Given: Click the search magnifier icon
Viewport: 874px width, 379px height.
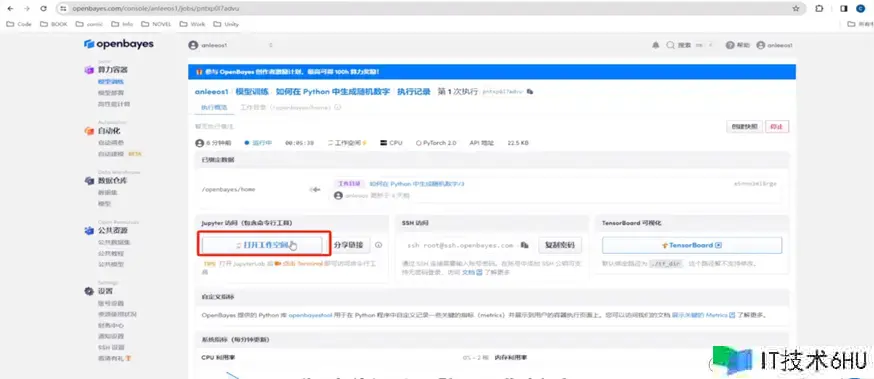Looking at the screenshot, I should [671, 46].
